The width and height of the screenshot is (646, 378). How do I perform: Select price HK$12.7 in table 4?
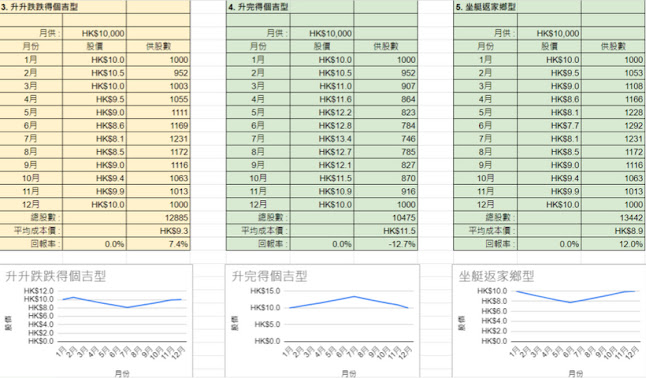(322, 152)
